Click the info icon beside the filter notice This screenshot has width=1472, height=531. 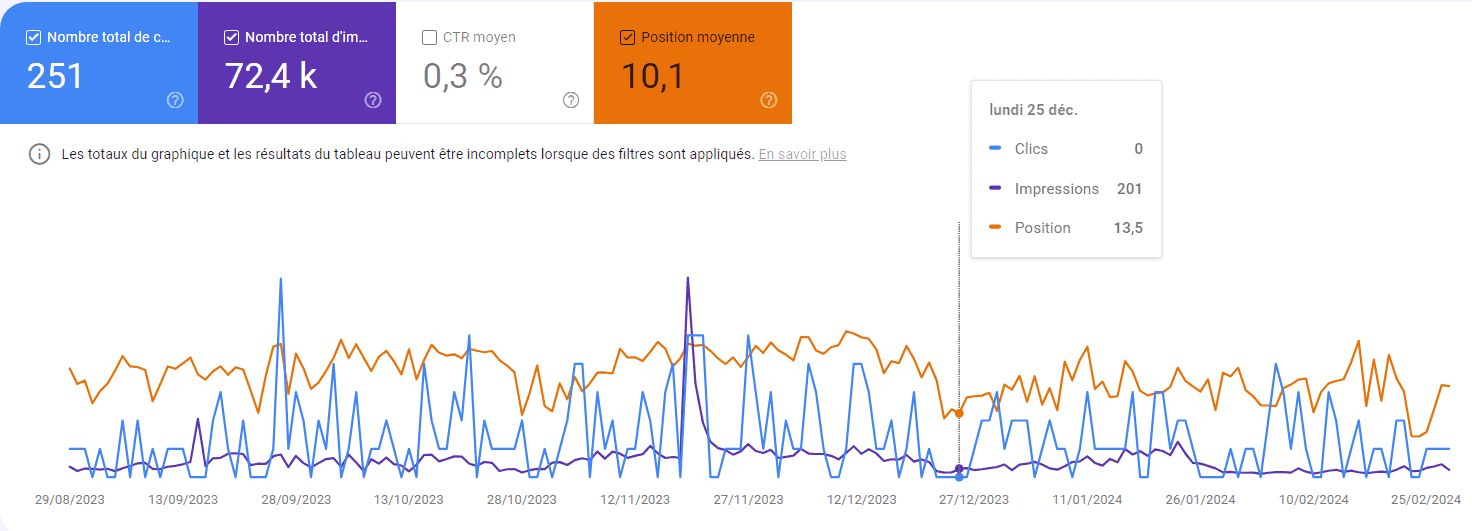39,155
